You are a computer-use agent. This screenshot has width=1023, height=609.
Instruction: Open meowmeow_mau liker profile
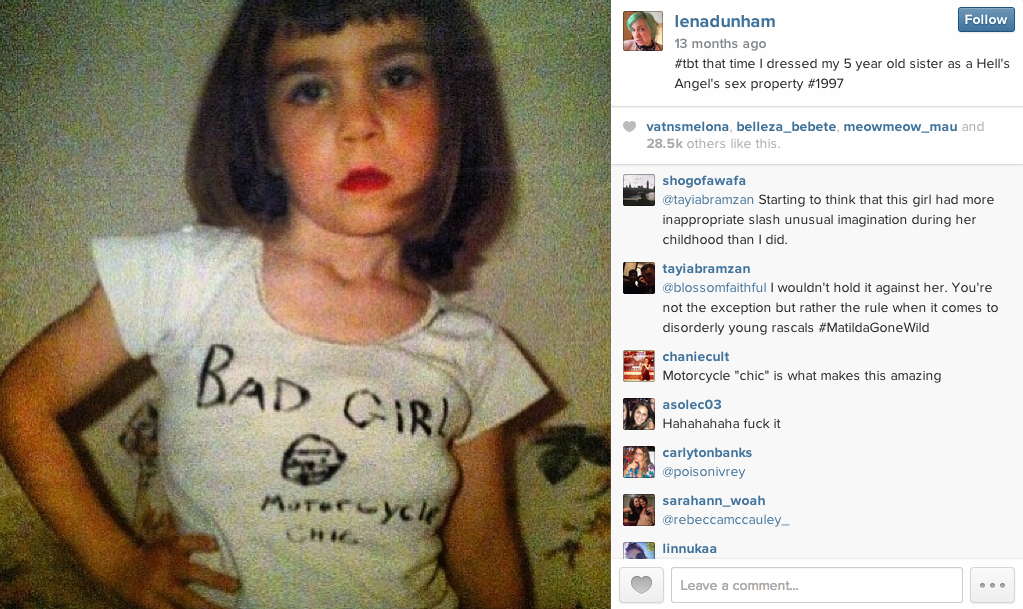[x=900, y=127]
